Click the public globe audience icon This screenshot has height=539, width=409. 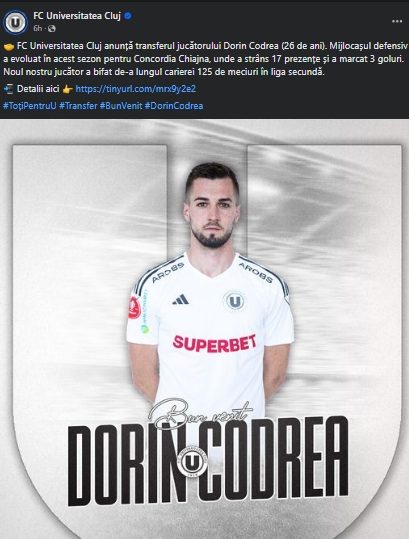52,29
